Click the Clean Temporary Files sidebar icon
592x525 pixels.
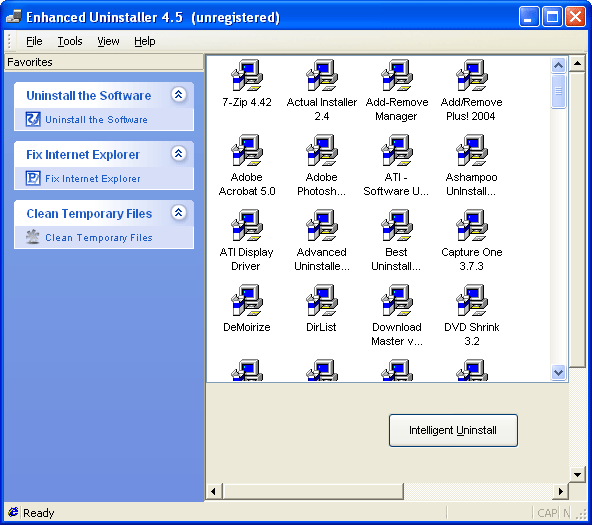33,237
